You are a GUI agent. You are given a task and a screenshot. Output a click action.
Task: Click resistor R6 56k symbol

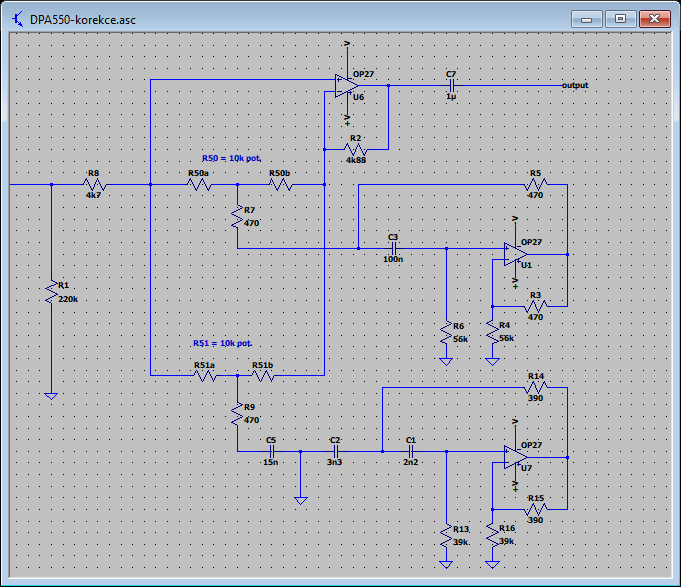pos(446,333)
